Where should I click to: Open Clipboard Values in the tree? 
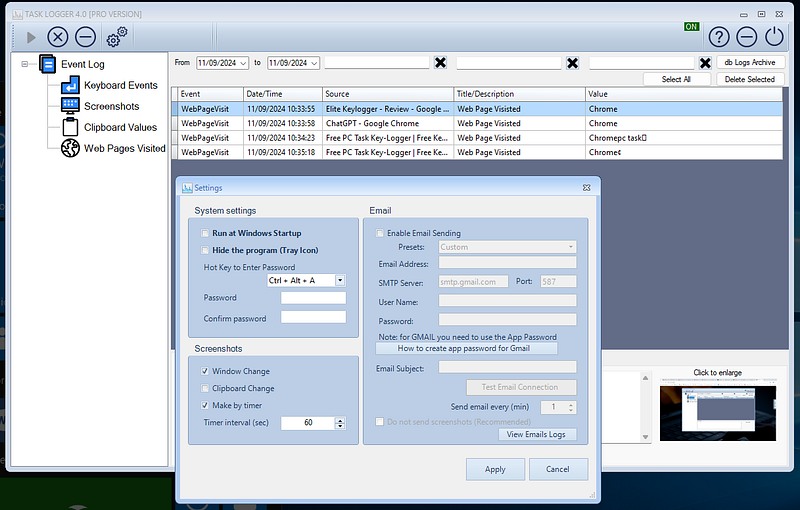(x=120, y=127)
